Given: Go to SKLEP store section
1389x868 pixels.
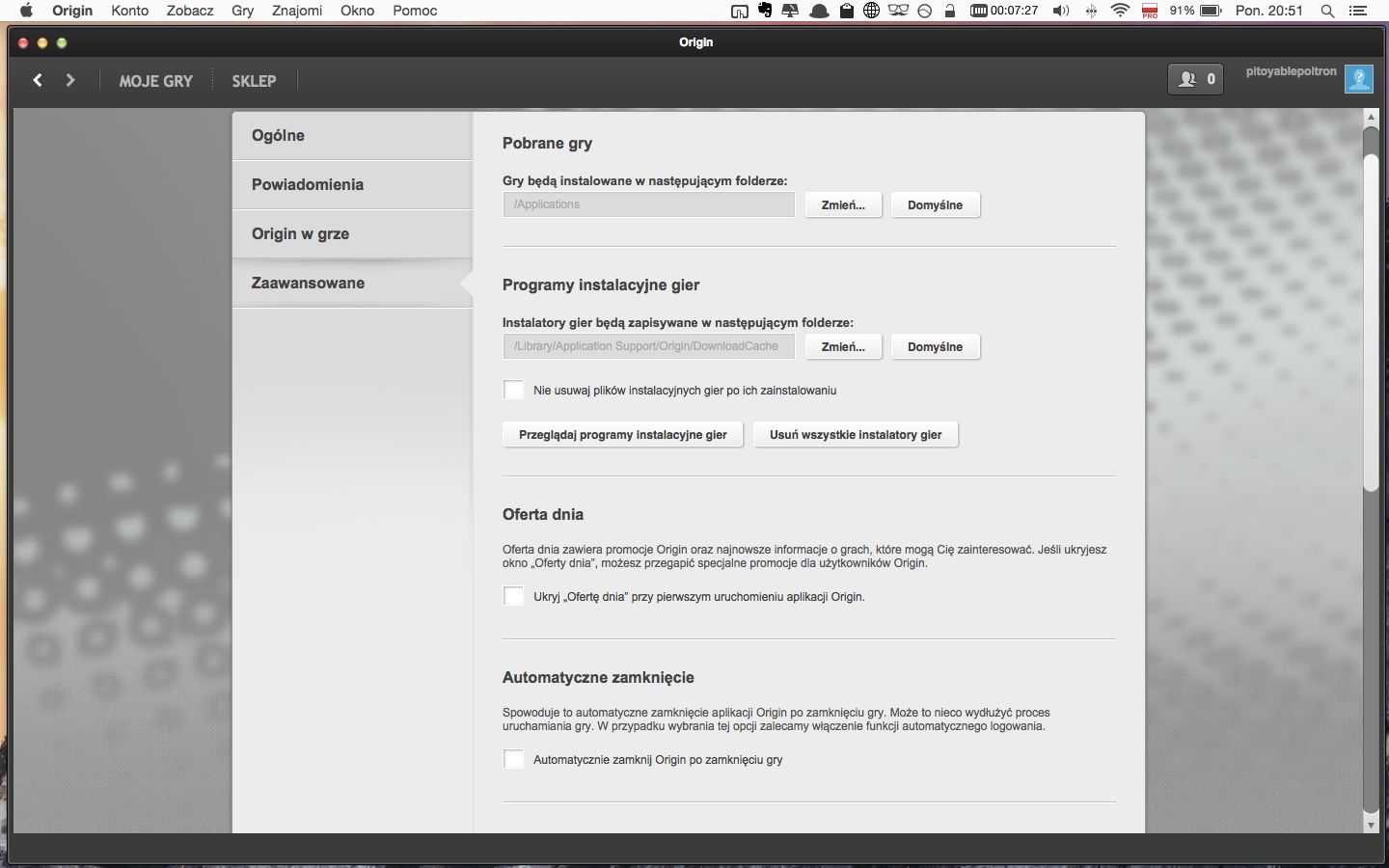Looking at the screenshot, I should [254, 81].
